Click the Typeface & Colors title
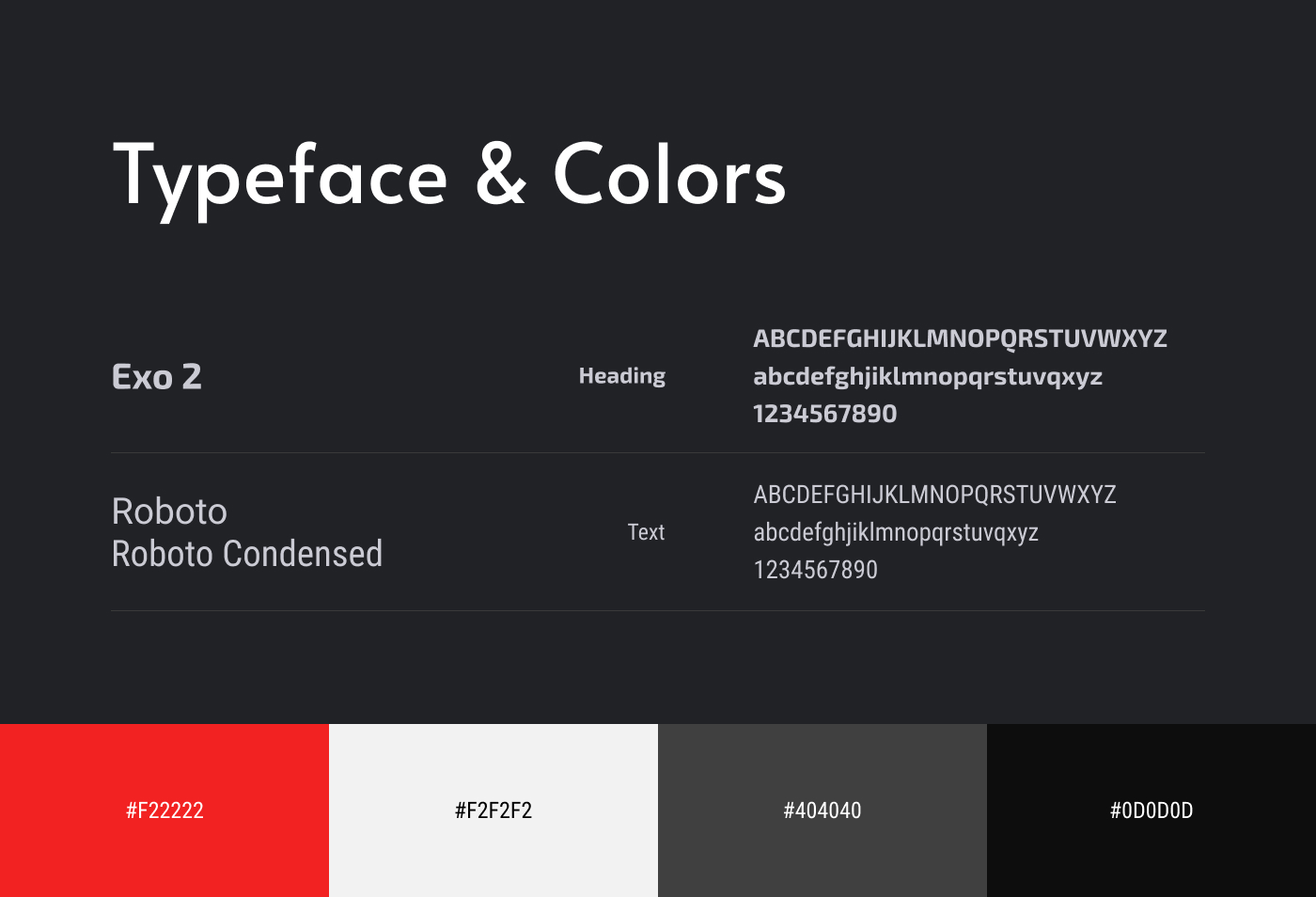Screen dimensions: 1316x897 point(449,176)
